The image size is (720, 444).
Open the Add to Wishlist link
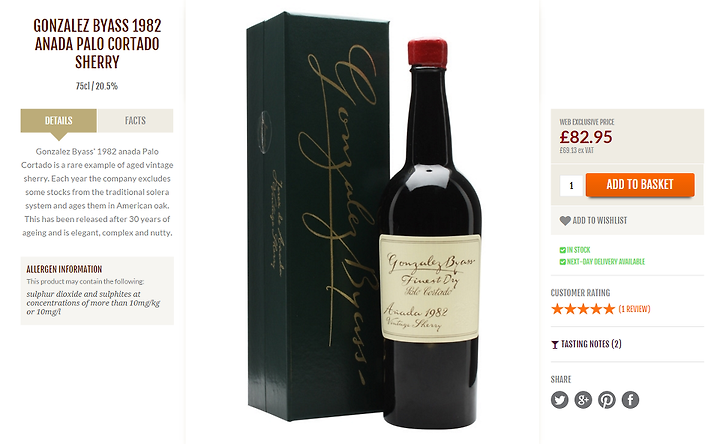[x=600, y=220]
